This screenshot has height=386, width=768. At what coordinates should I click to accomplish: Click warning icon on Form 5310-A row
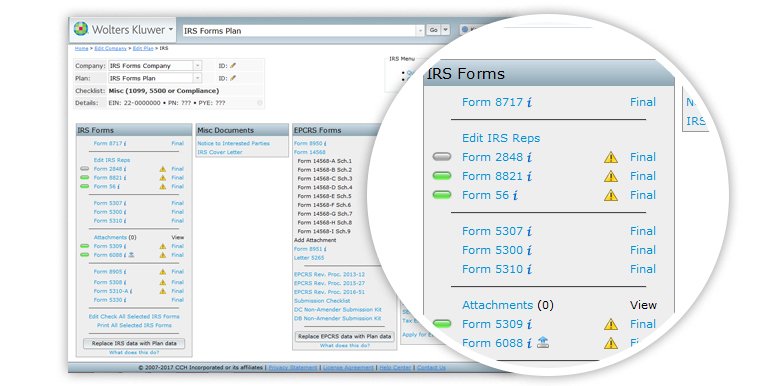pos(163,291)
